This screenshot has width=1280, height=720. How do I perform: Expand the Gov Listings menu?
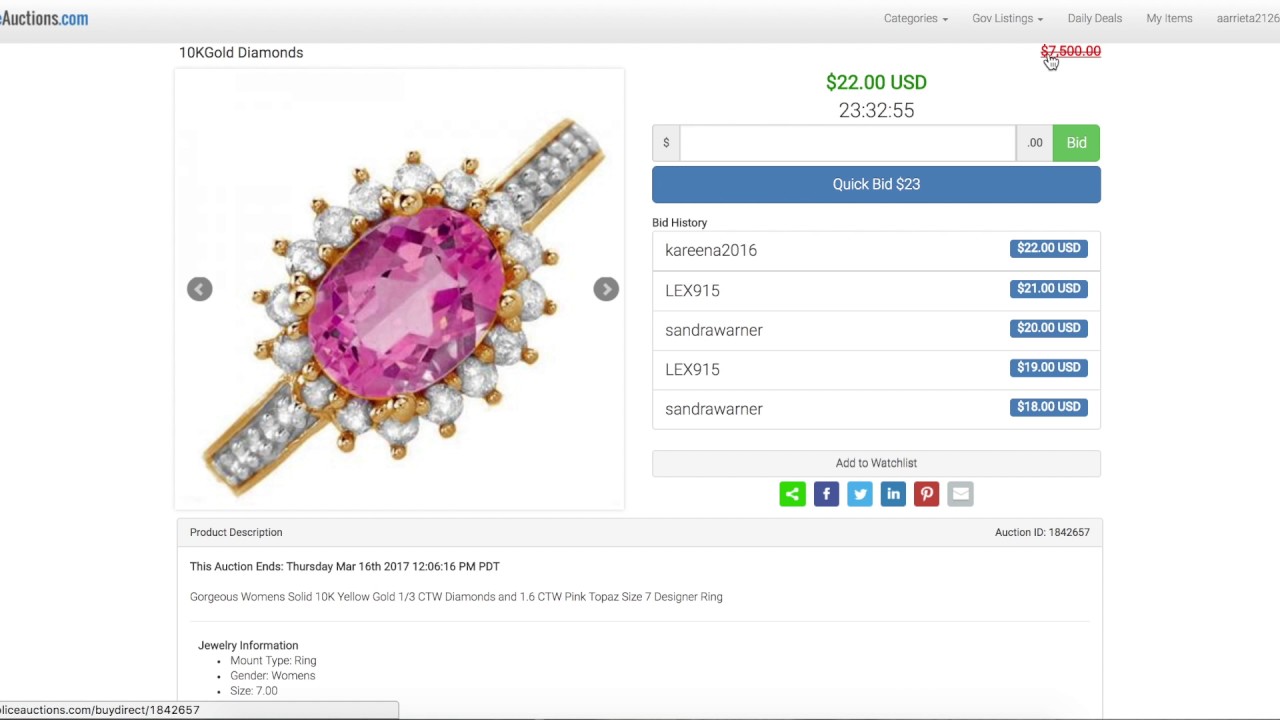(x=1007, y=18)
